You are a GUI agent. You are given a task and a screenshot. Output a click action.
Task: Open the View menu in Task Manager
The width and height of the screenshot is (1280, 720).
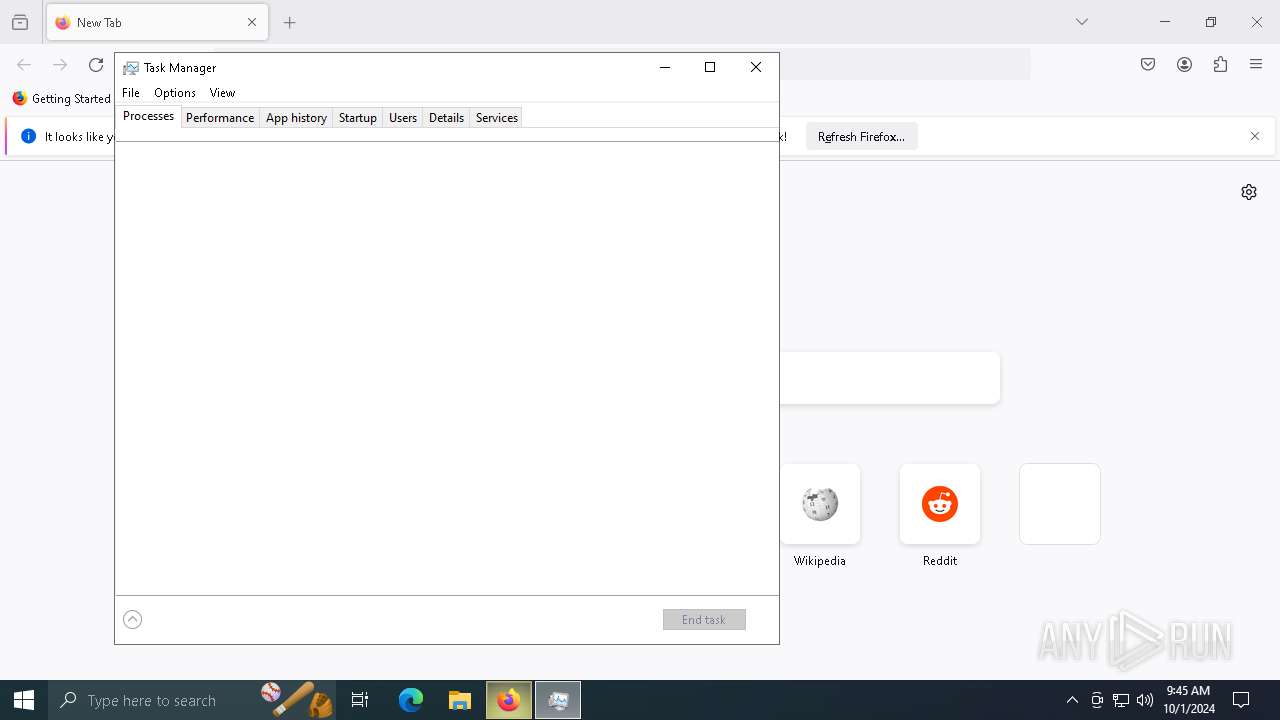[222, 93]
